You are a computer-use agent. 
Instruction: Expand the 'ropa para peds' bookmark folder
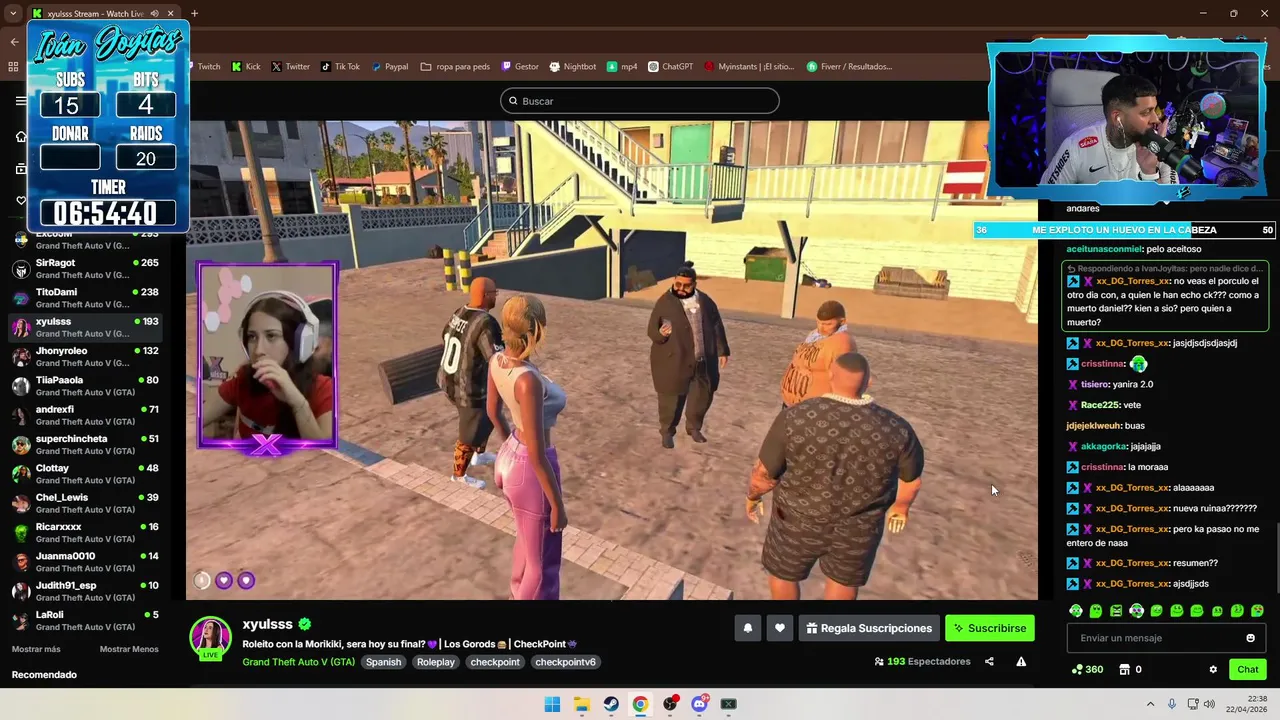(x=455, y=67)
